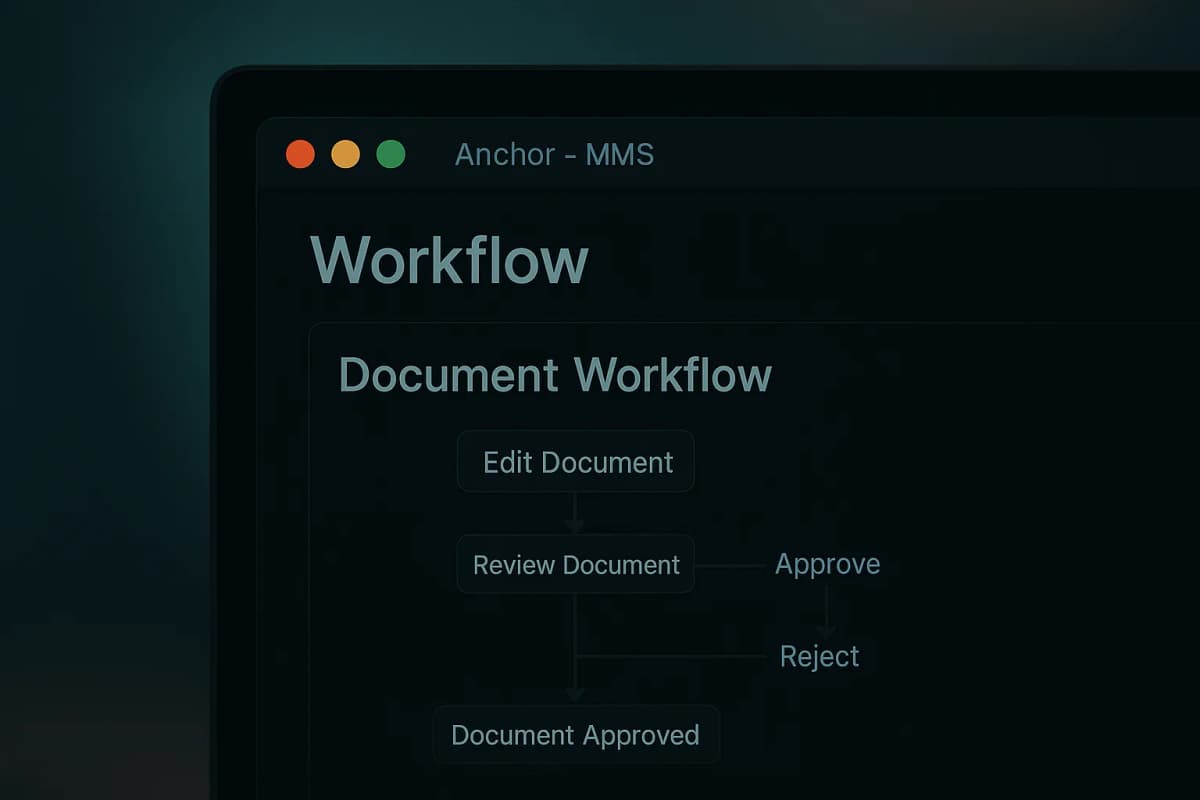Open the Document Approved node

point(576,735)
